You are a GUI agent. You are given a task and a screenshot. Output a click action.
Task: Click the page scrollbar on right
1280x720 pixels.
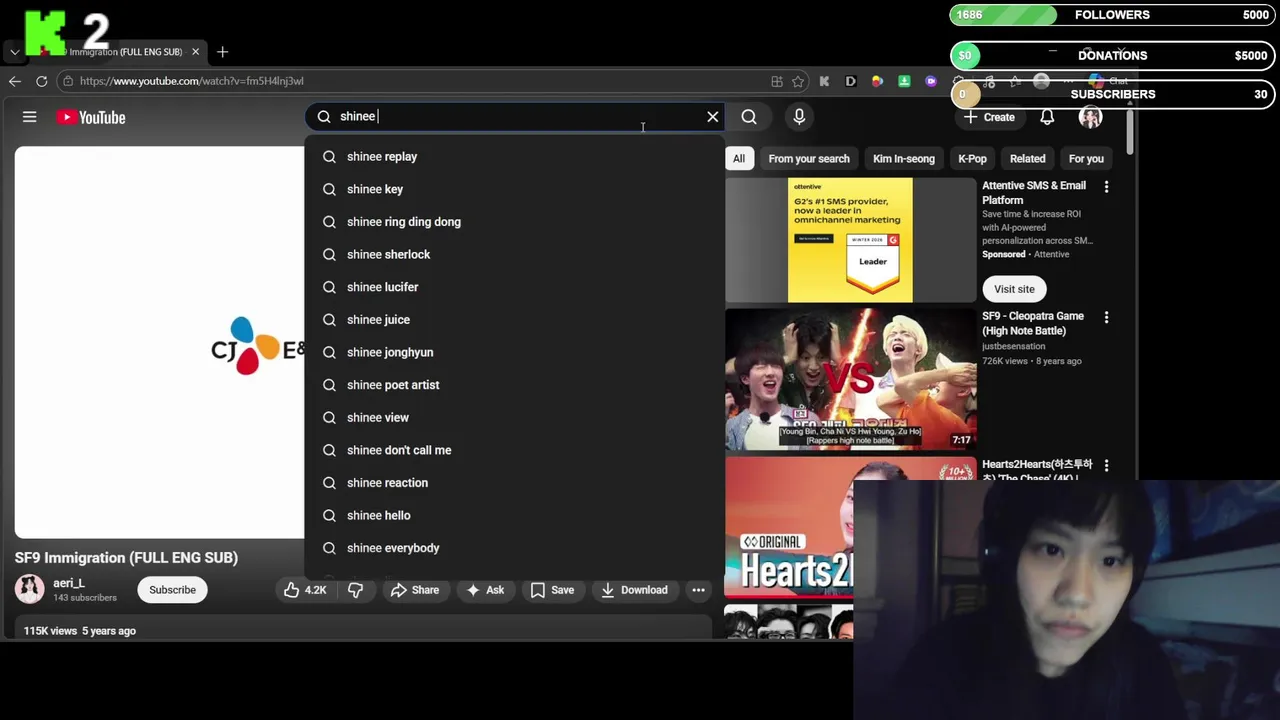tap(1130, 133)
